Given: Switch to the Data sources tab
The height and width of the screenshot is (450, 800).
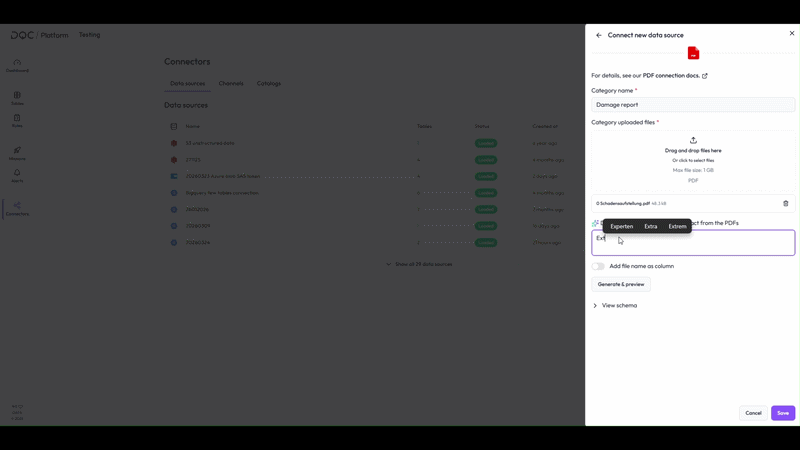Looking at the screenshot, I should click(187, 84).
